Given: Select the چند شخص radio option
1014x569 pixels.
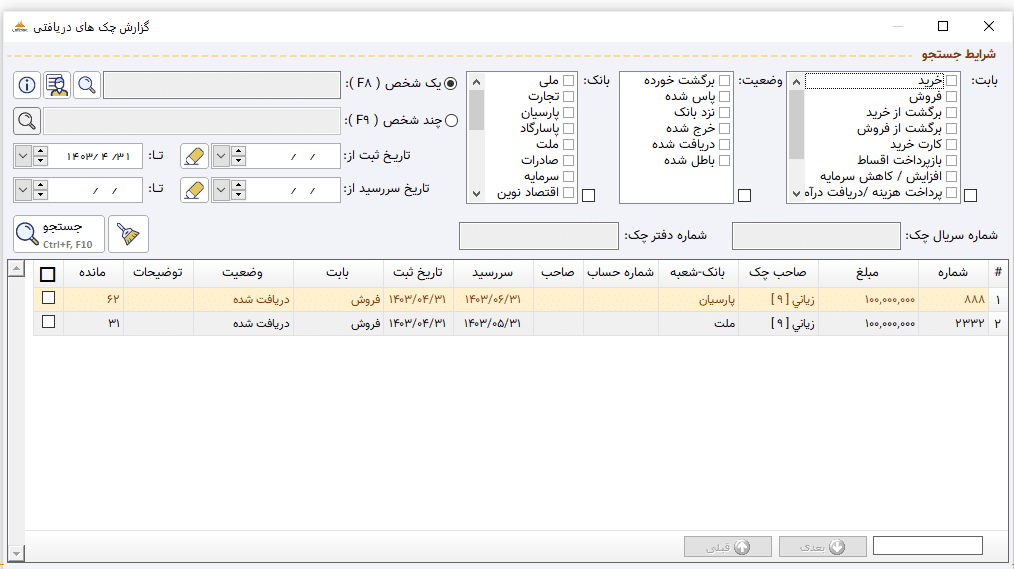Looking at the screenshot, I should point(451,120).
